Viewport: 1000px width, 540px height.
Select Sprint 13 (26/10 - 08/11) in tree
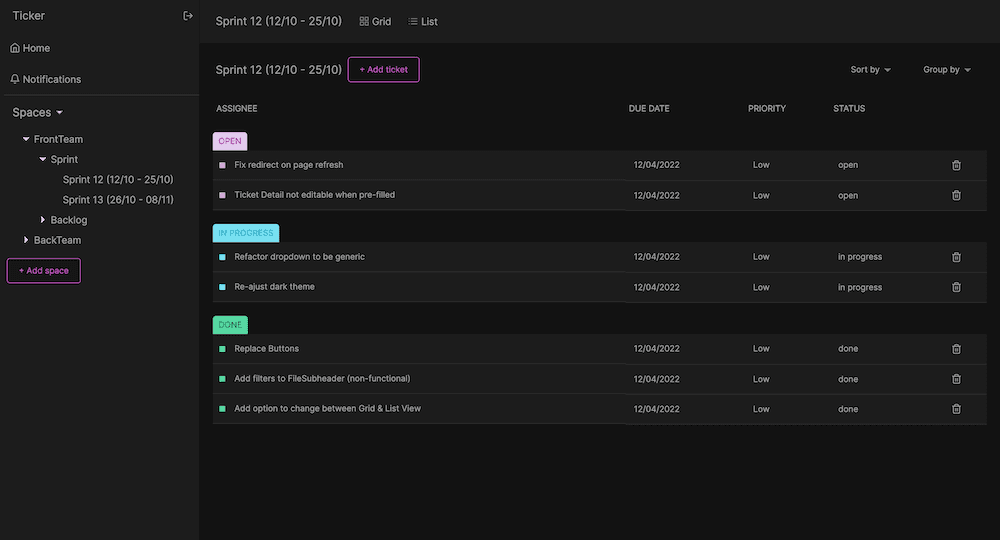118,200
